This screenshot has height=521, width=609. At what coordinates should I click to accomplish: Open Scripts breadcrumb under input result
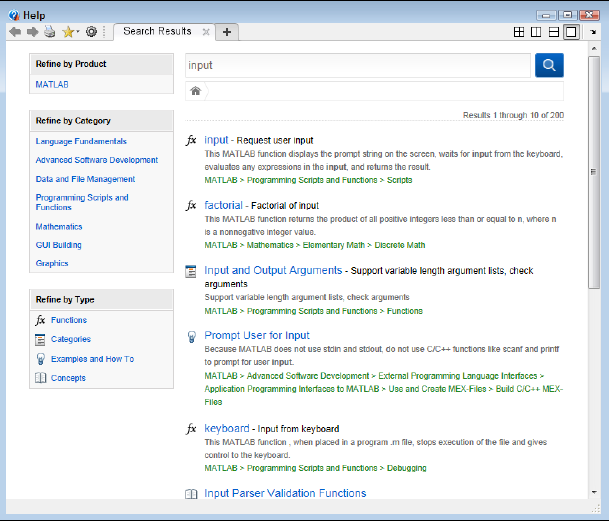[399, 180]
